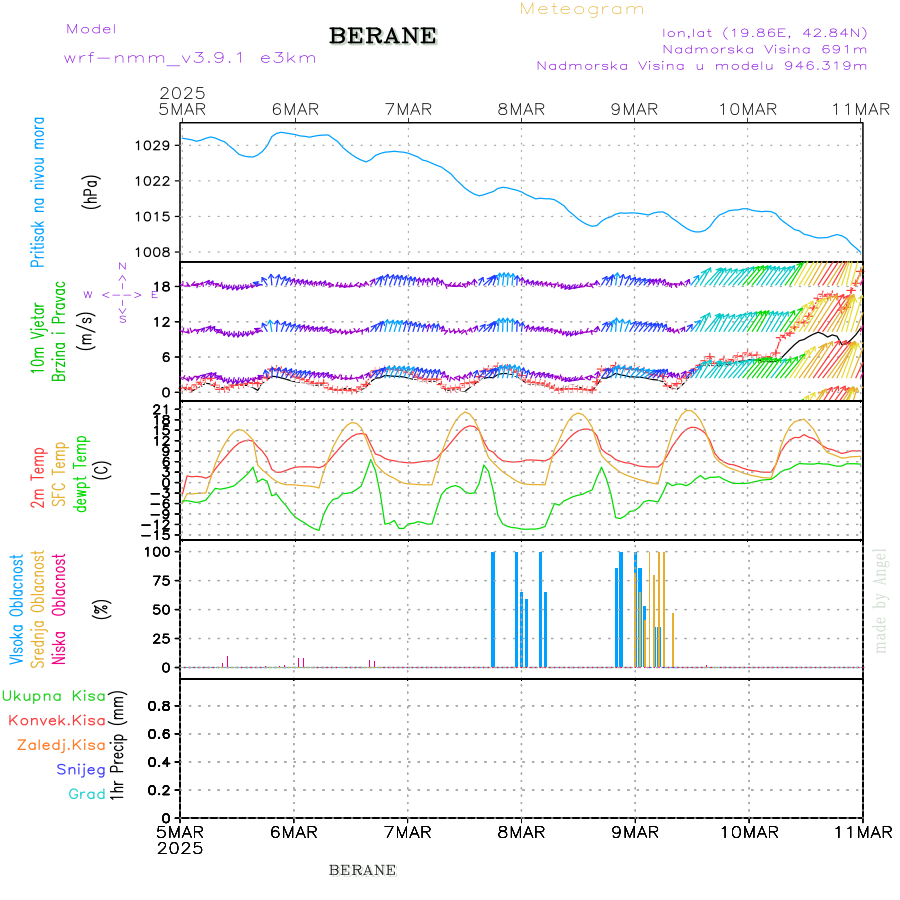
Task: Click the orange Meteogram heading
Action: tap(582, 9)
